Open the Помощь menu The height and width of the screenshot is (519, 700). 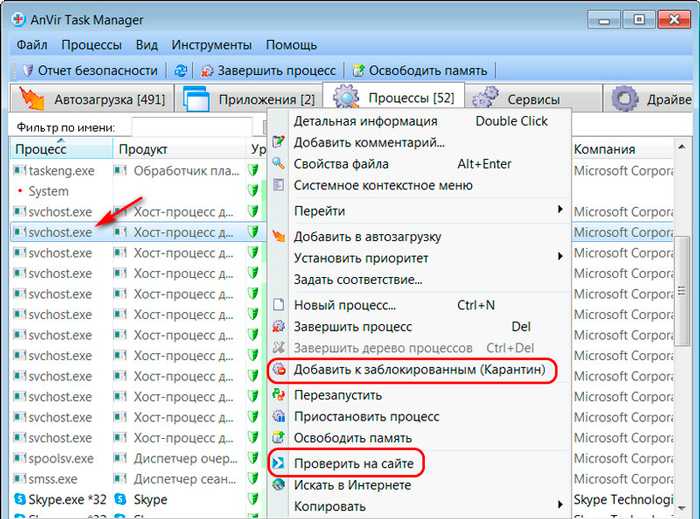click(x=291, y=45)
